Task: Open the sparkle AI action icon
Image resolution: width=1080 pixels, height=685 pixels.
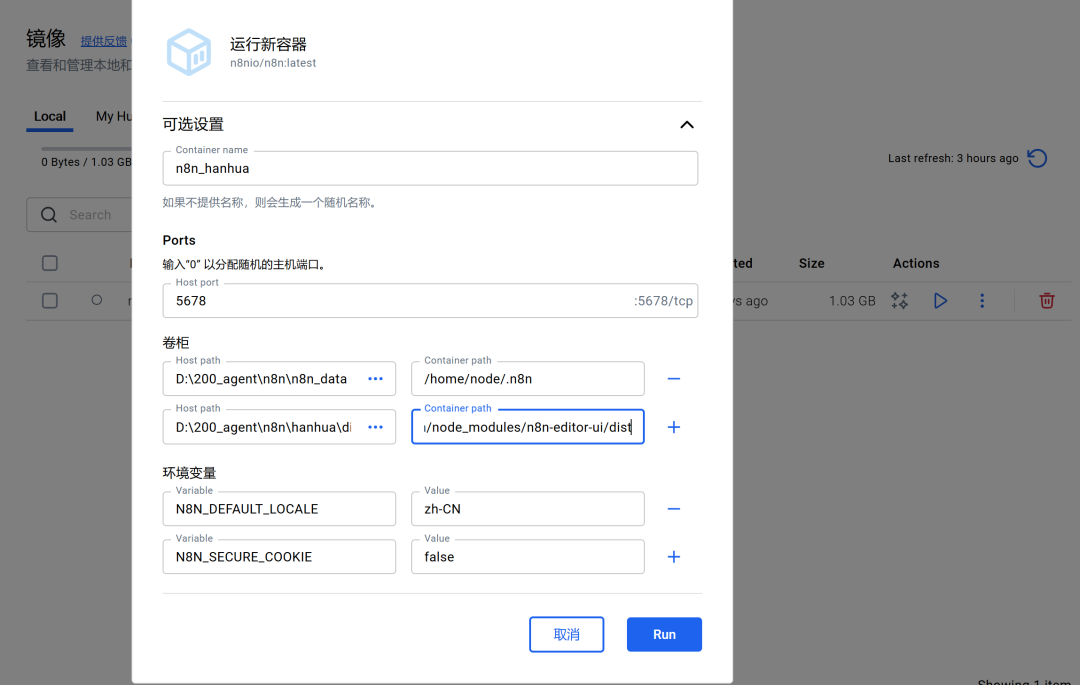Action: (x=900, y=301)
